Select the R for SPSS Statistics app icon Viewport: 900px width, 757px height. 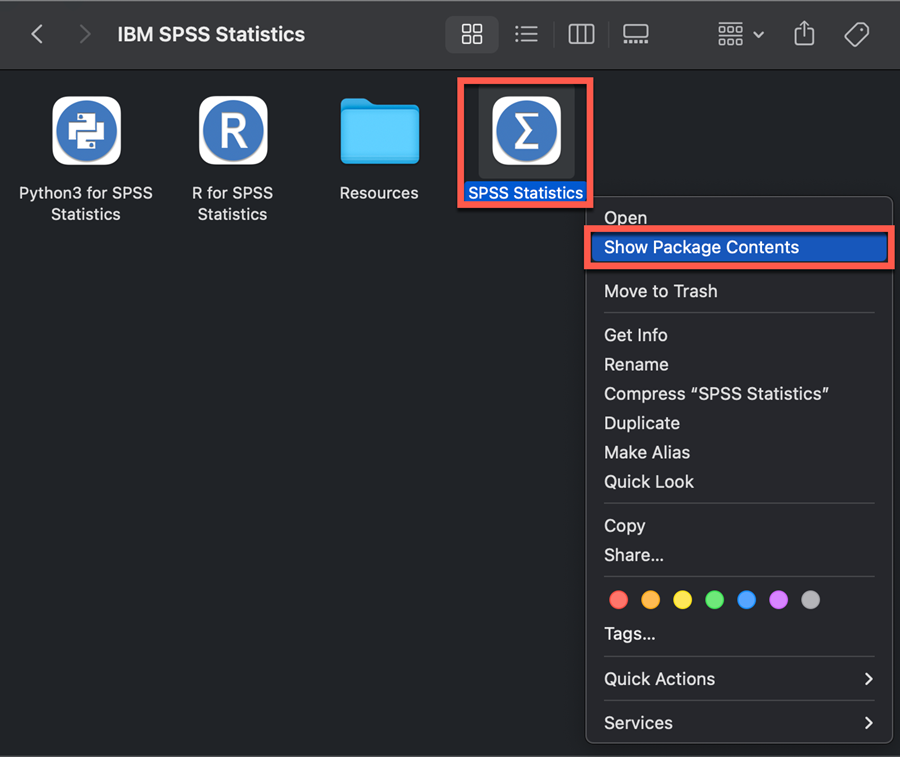[233, 130]
